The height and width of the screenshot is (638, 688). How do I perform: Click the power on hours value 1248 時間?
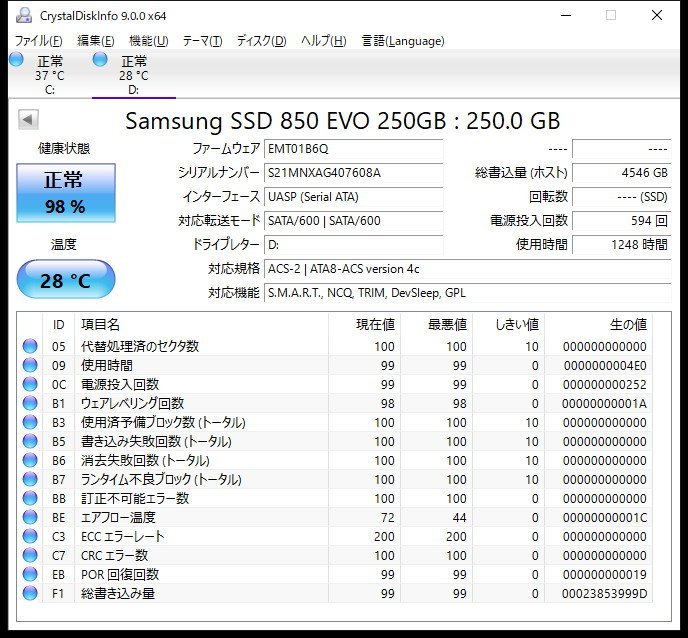pos(622,244)
